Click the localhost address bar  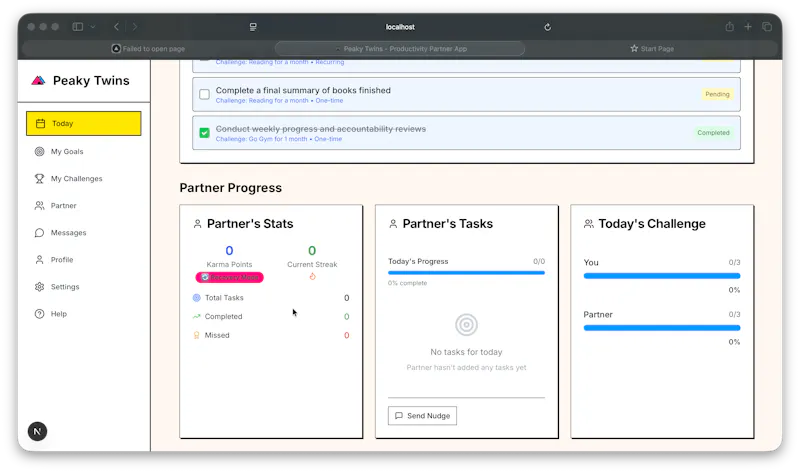pos(400,27)
